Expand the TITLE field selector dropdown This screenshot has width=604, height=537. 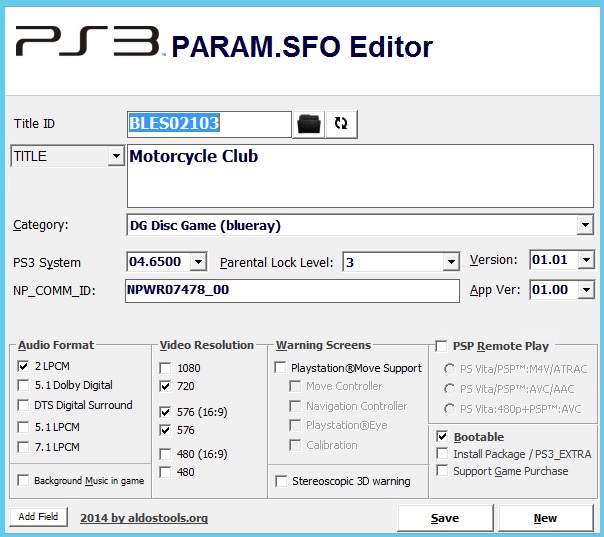[x=116, y=156]
